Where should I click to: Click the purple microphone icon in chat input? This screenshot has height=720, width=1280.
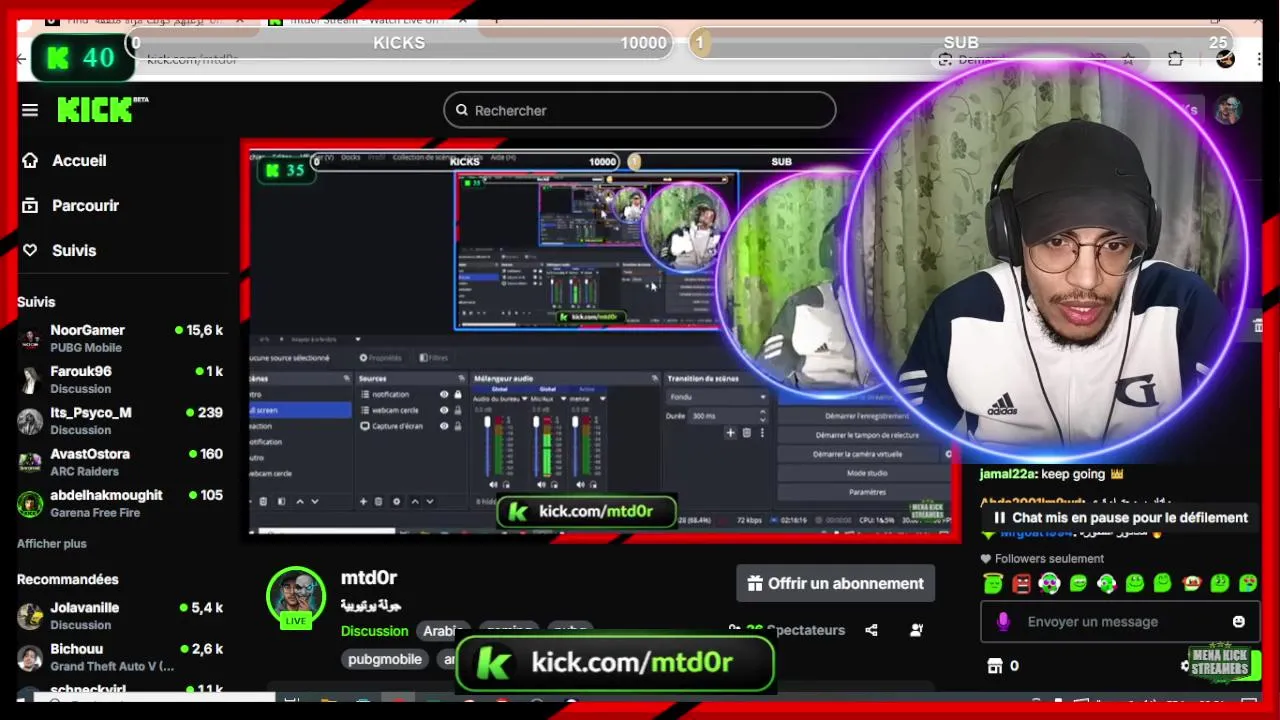(x=1003, y=621)
